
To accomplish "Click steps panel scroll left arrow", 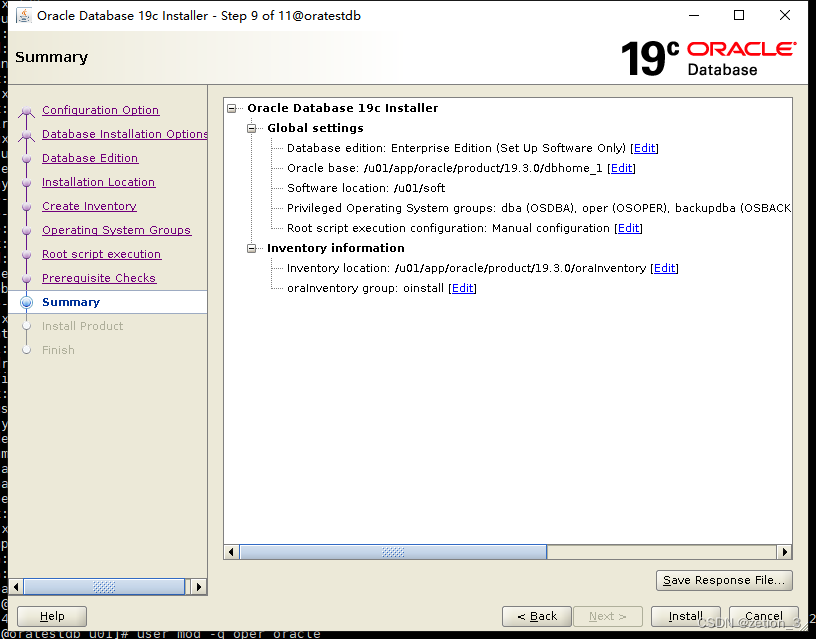I will click(16, 587).
